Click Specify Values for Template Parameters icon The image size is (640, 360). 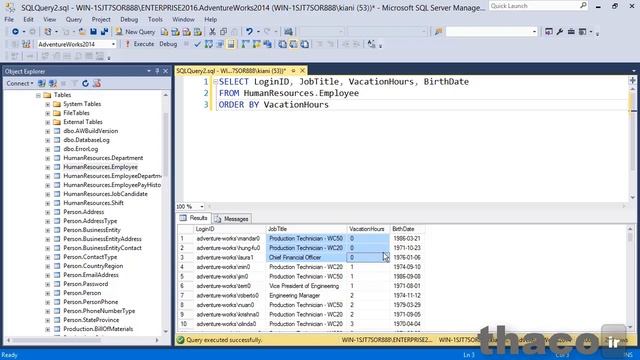click(371, 44)
